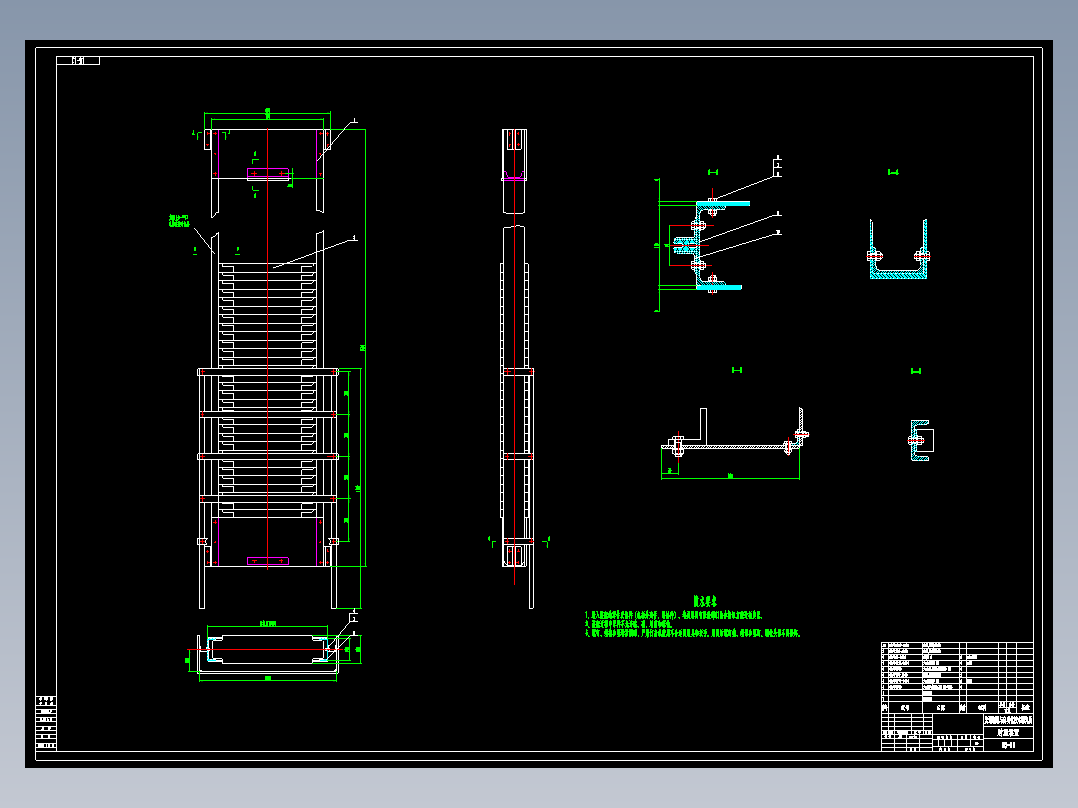Select the ladder side elevation view
Screen dimensions: 1078x808
[x=517, y=369]
